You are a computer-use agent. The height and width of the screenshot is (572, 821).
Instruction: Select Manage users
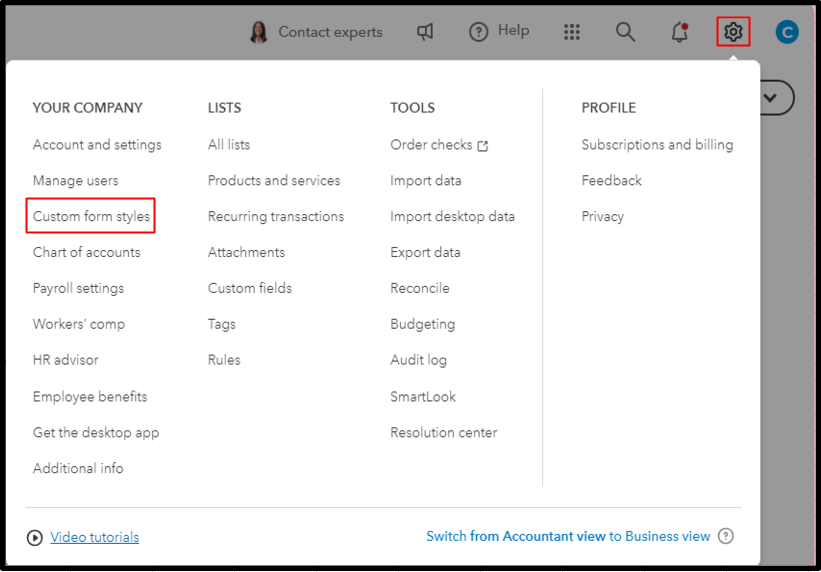click(75, 181)
